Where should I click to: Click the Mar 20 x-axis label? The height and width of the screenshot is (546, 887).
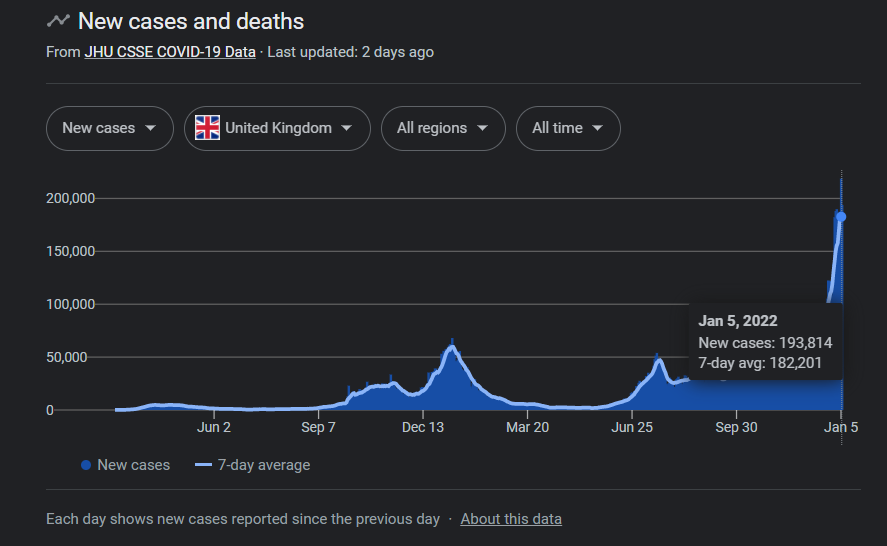[527, 428]
